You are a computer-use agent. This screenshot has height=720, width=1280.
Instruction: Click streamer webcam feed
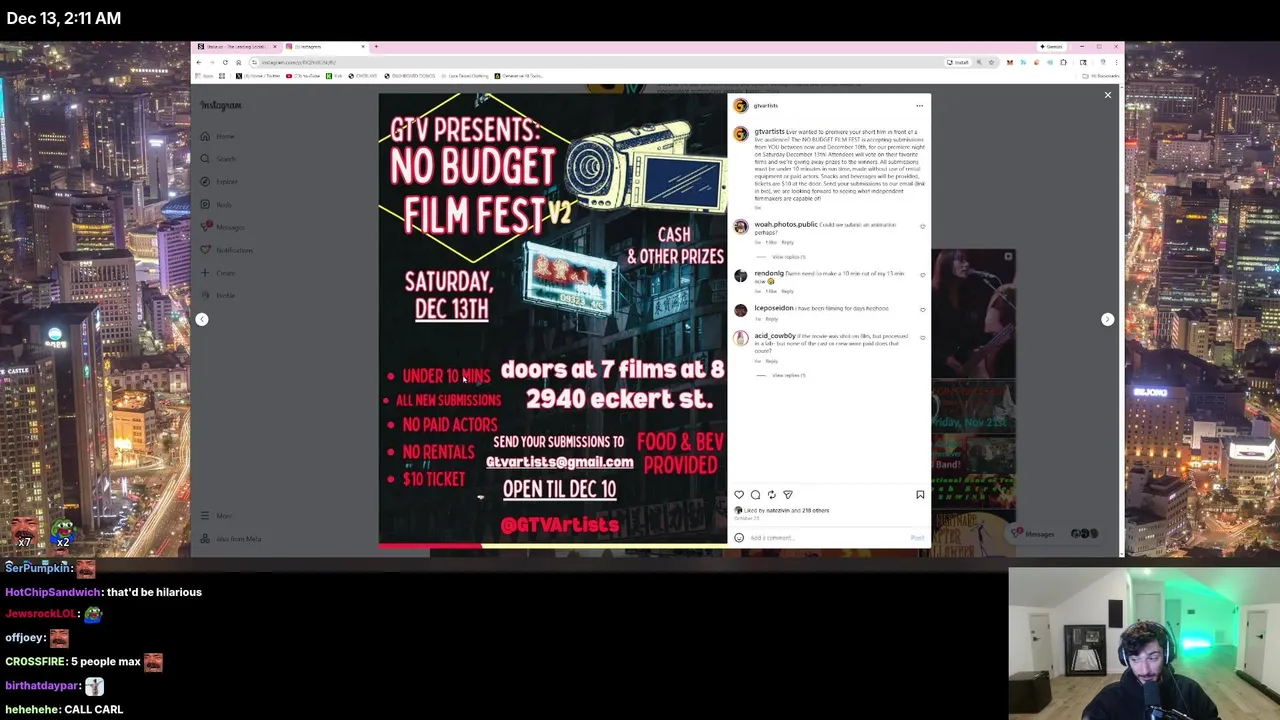point(1144,644)
